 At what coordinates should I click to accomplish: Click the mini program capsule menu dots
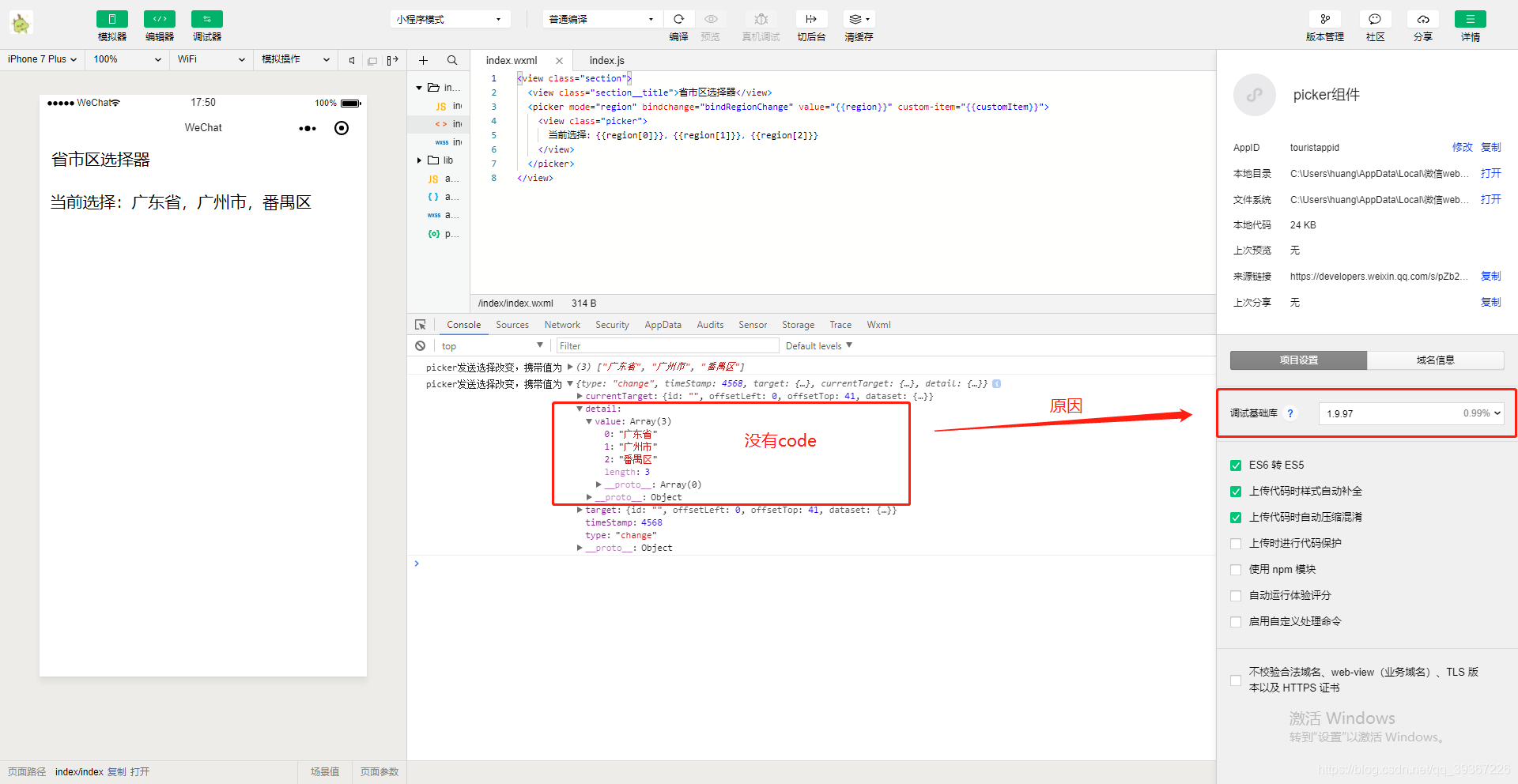308,128
